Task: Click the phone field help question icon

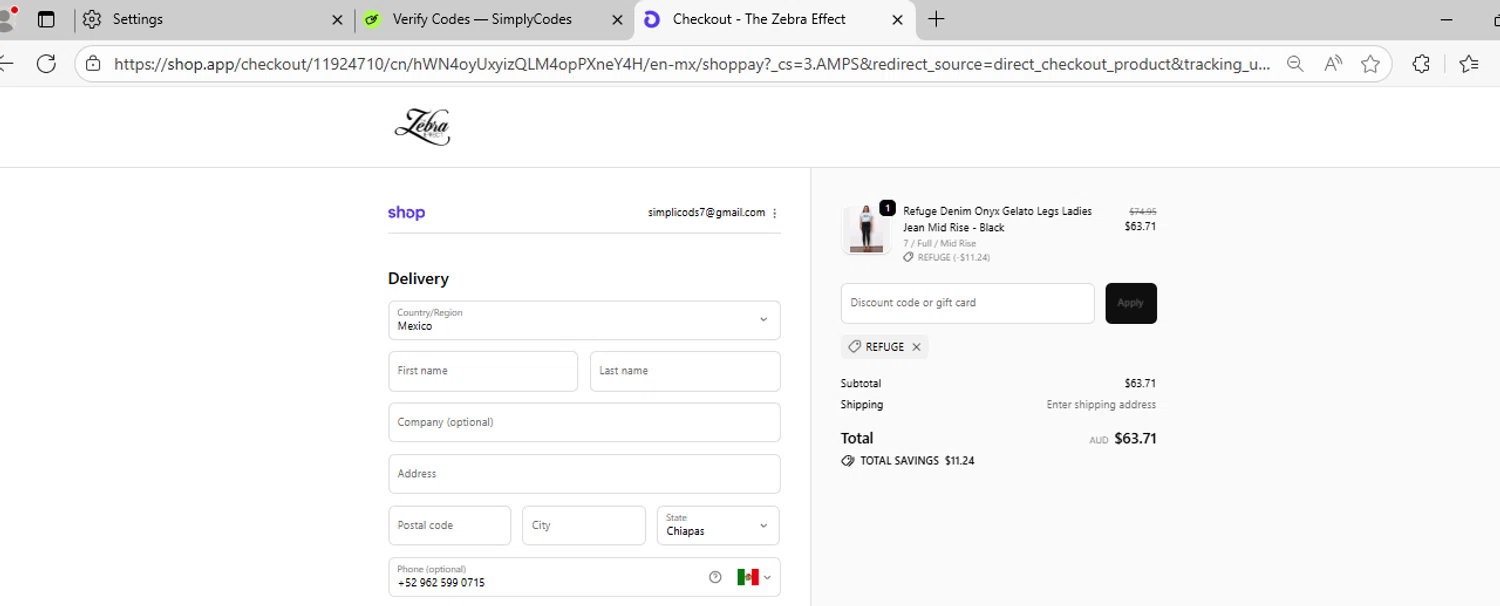Action: tap(715, 577)
